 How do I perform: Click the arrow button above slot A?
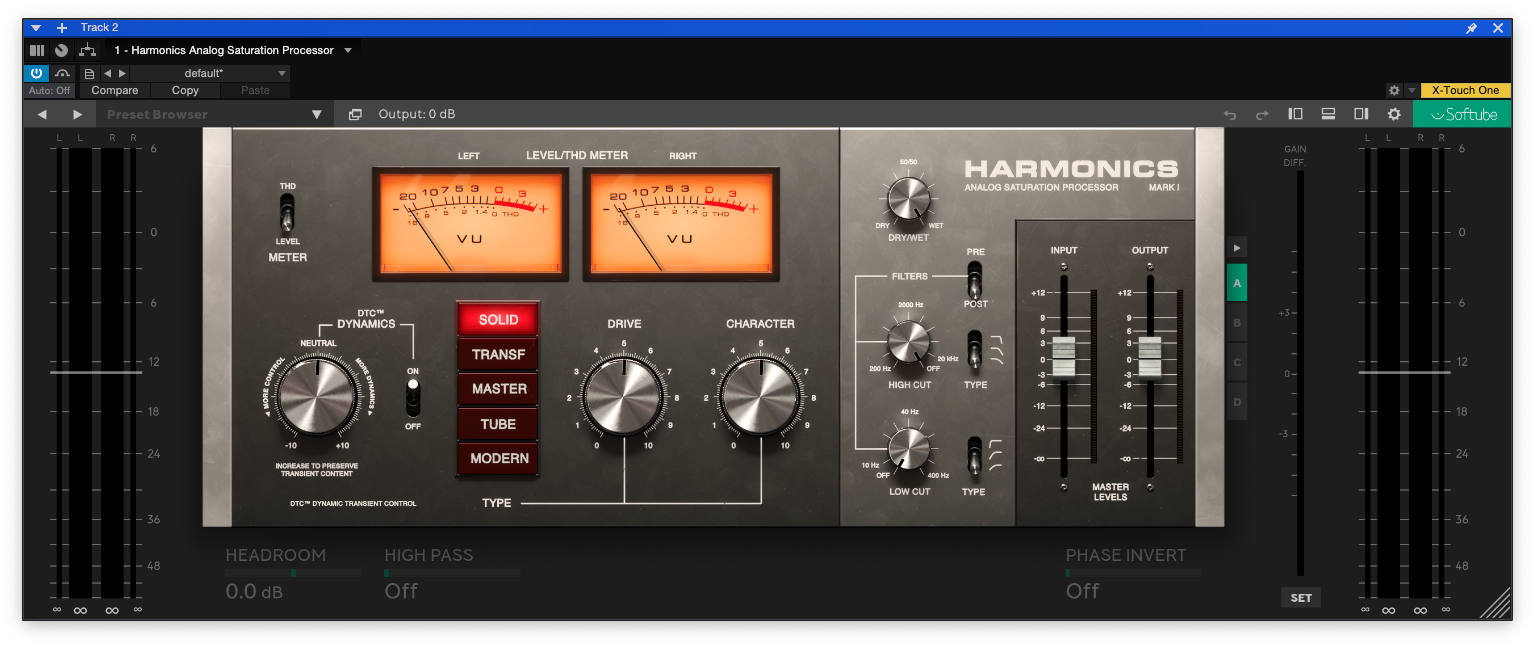pyautogui.click(x=1237, y=247)
